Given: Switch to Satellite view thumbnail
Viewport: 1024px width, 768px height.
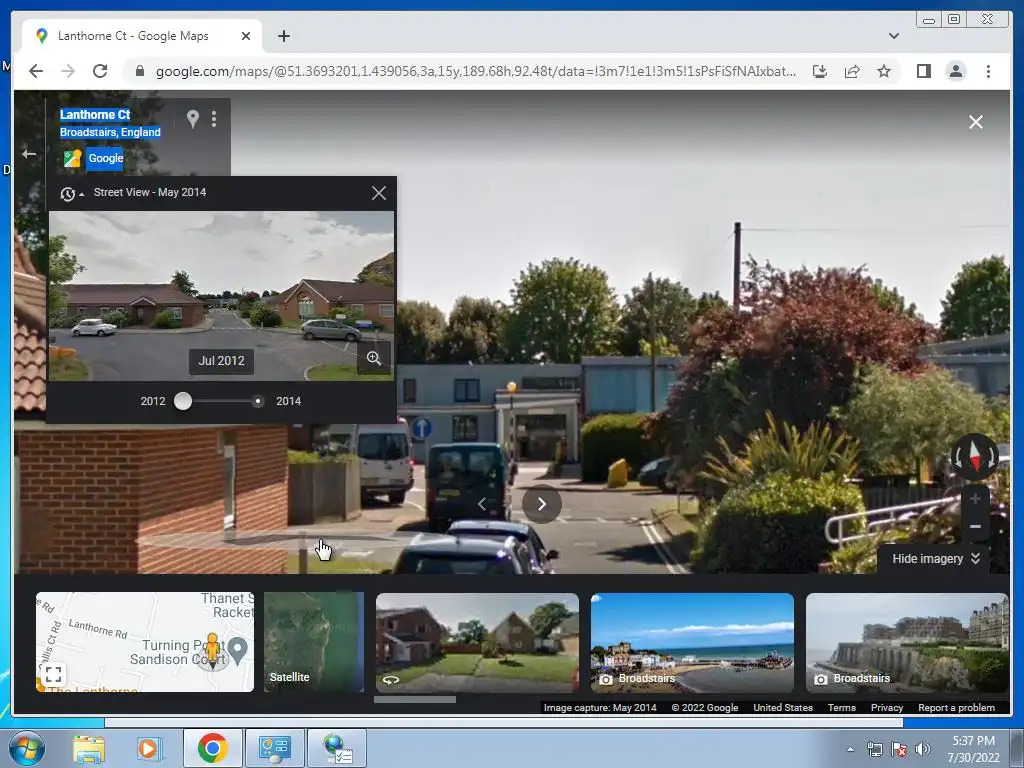Looking at the screenshot, I should coord(313,642).
